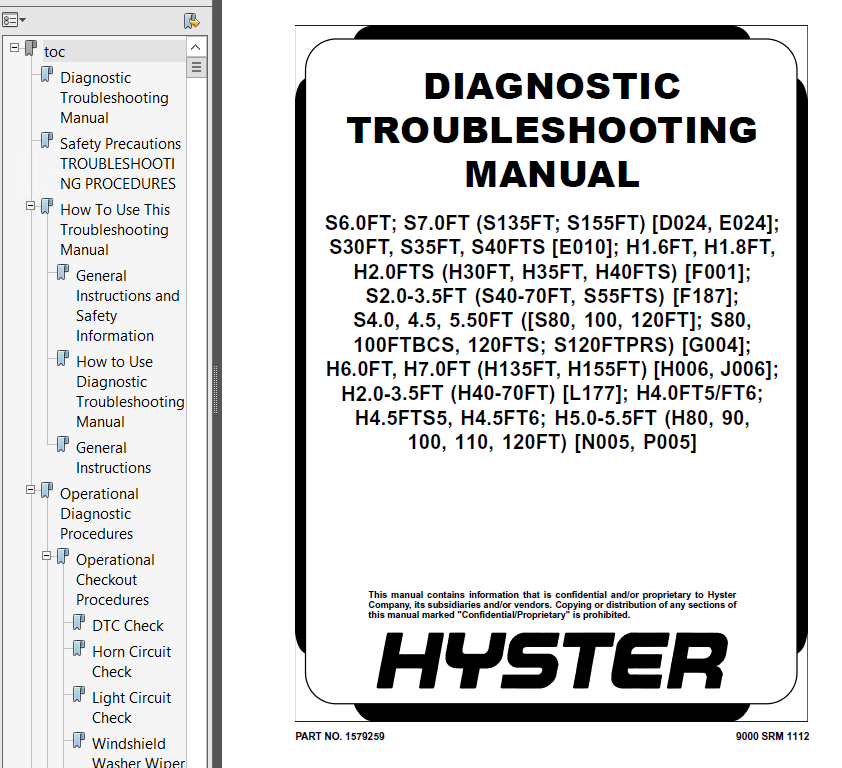Screen dimensions: 842x768
Task: Open General Instructions and Safety Information bookmark
Action: click(x=128, y=306)
